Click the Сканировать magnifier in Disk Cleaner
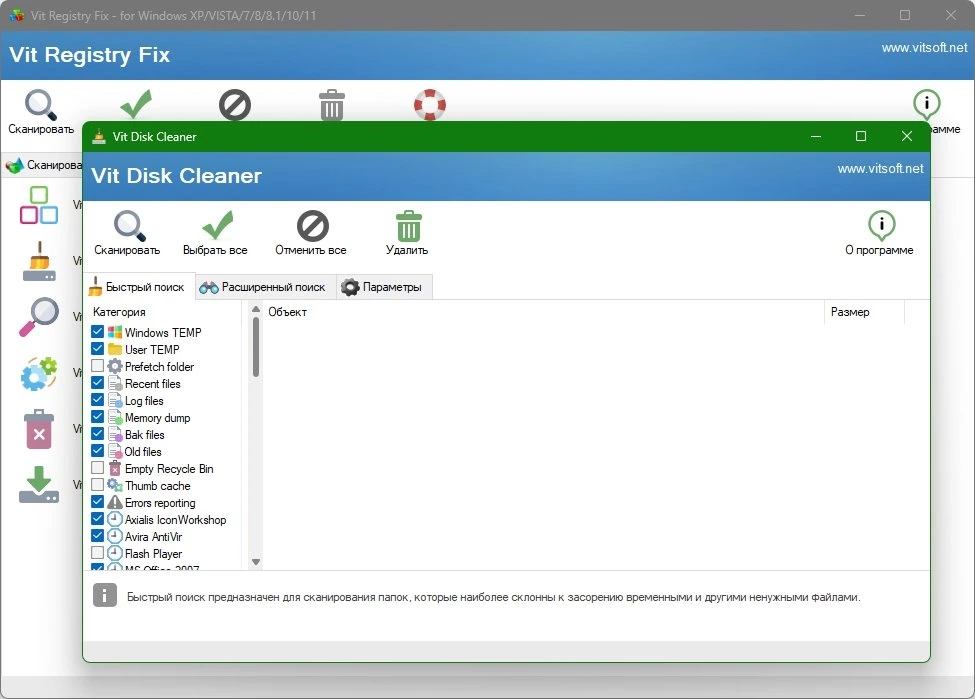This screenshot has width=975, height=699. pos(129,226)
